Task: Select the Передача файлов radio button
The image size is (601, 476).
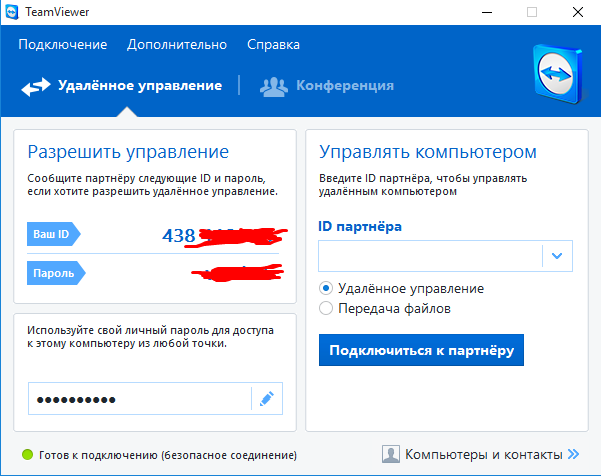Action: point(326,309)
